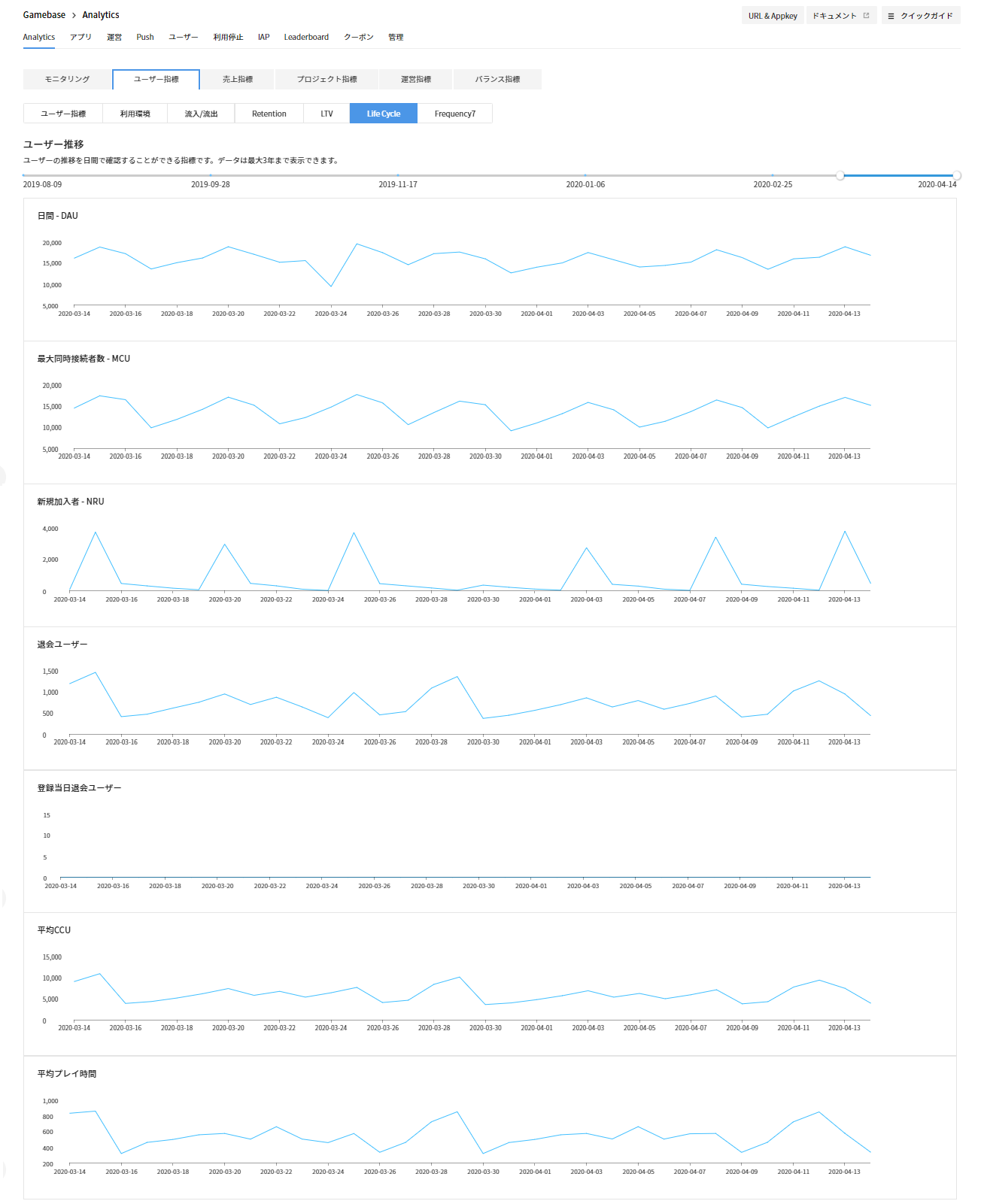
Task: Open the IAP tab
Action: coord(264,37)
